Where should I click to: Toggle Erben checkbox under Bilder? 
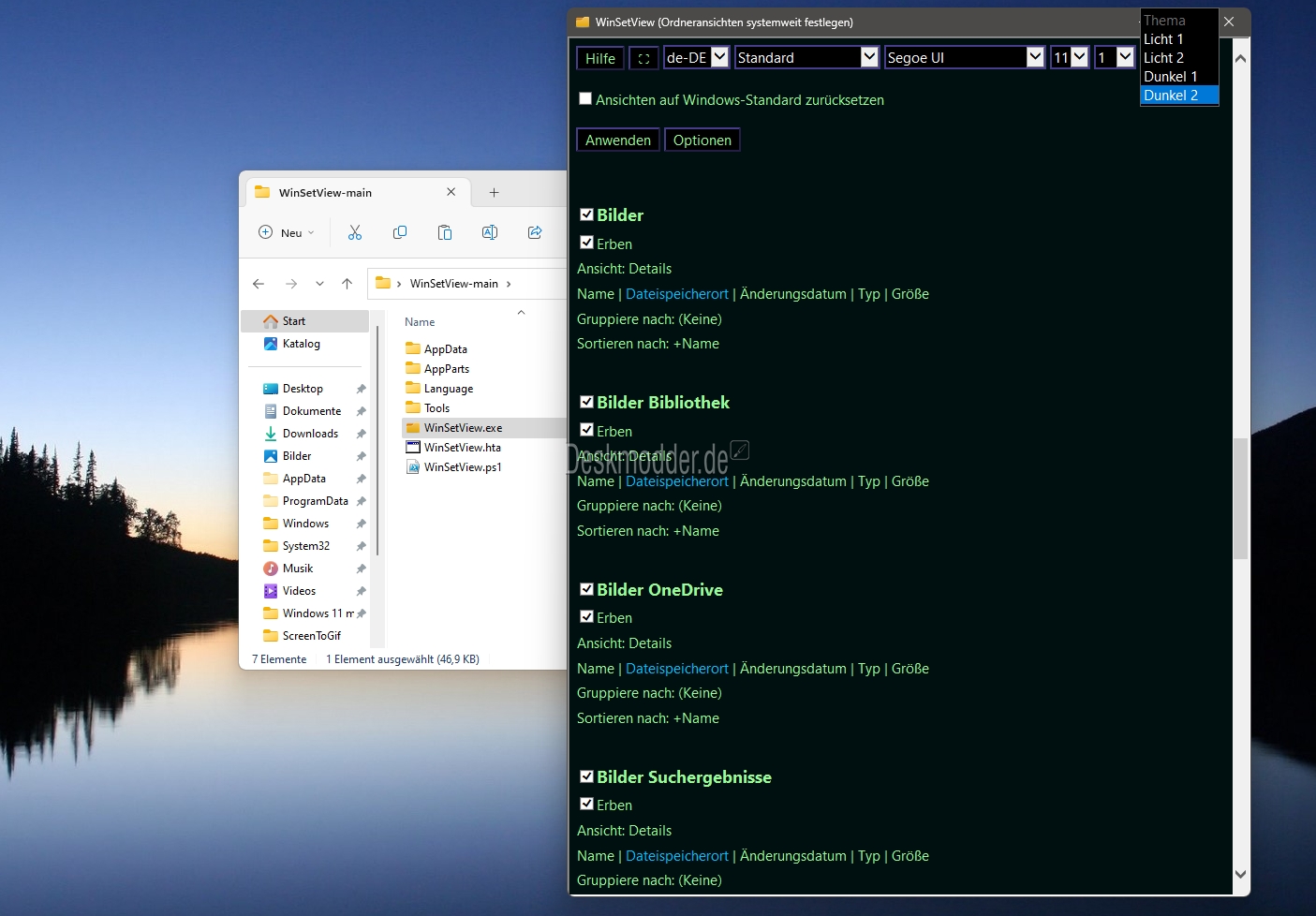pyautogui.click(x=586, y=243)
